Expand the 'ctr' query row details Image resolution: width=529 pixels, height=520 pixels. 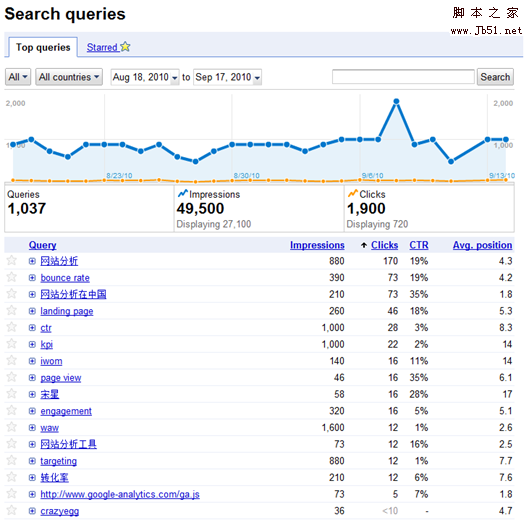click(32, 328)
